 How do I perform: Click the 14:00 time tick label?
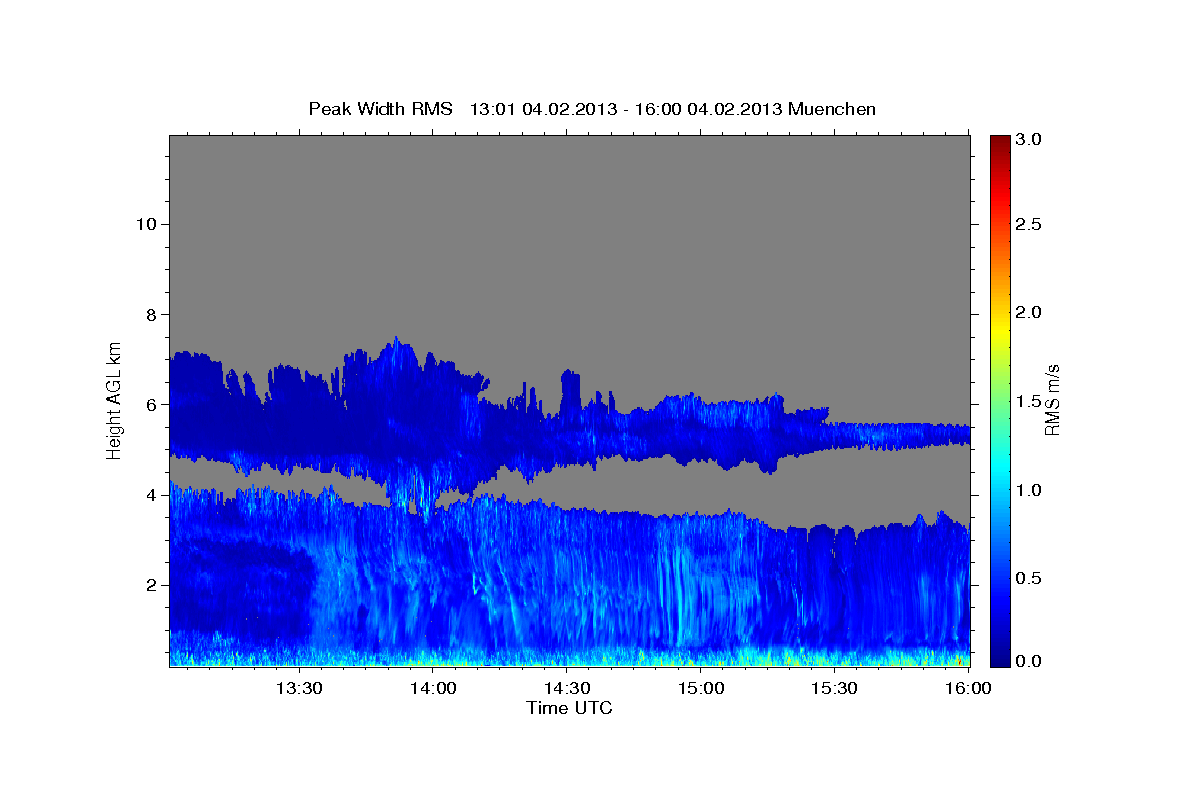point(432,688)
